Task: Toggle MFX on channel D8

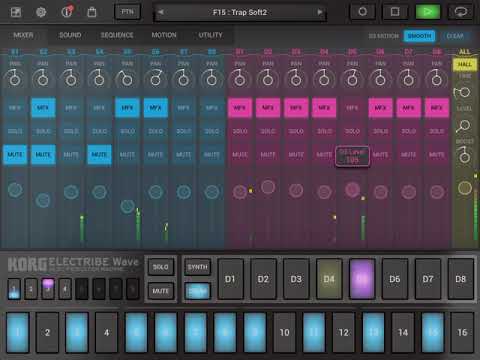Action: pos(437,108)
